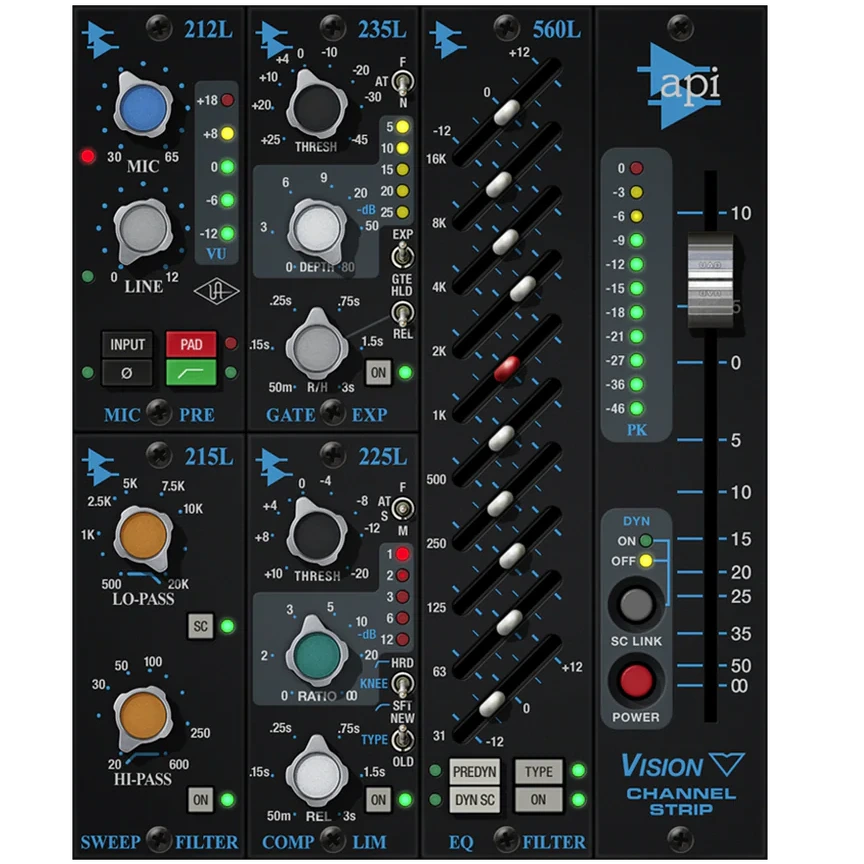Click the green LED beside LINE knob

tap(88, 277)
